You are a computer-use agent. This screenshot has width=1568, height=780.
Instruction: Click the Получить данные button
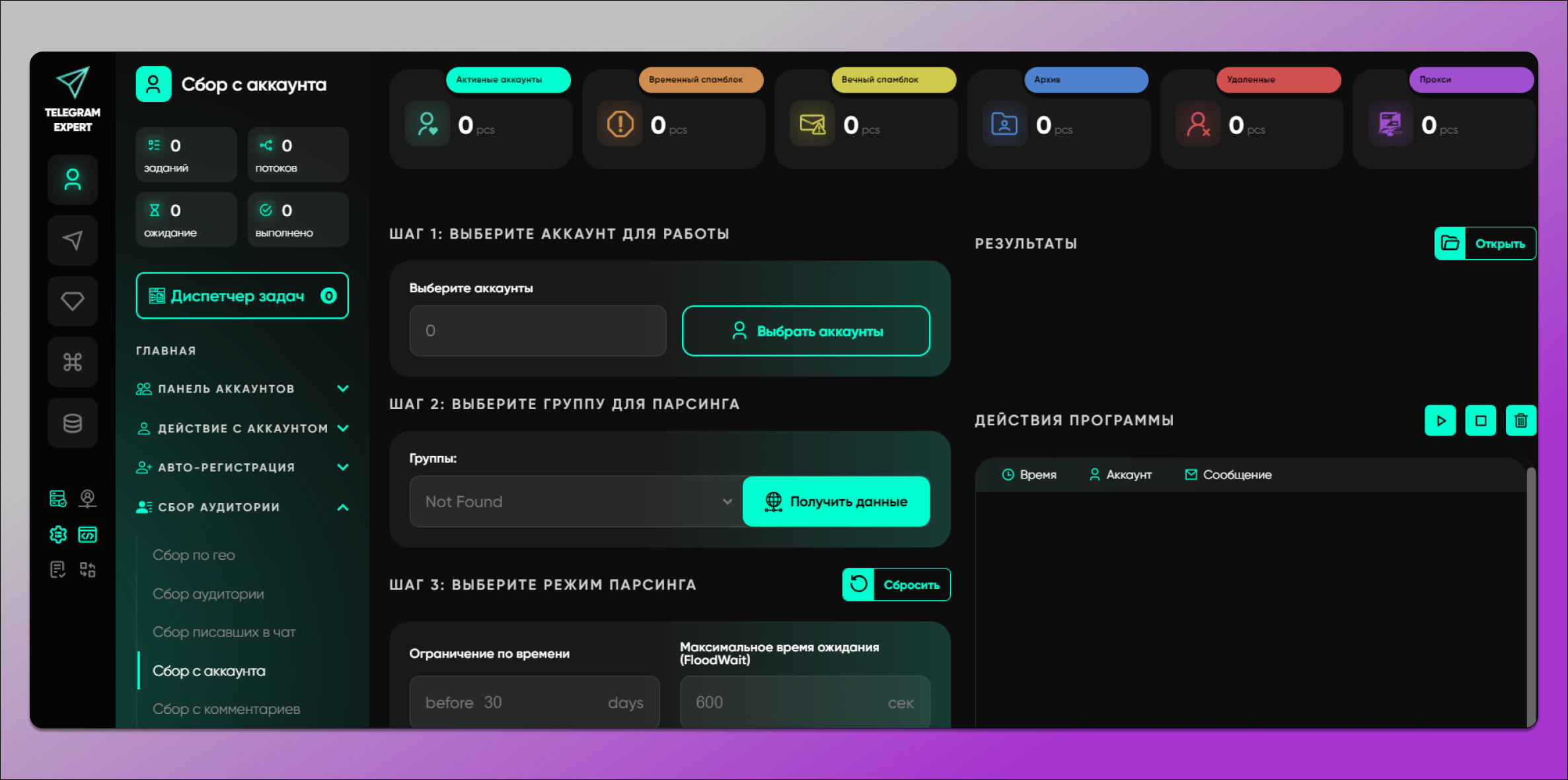[x=836, y=502]
